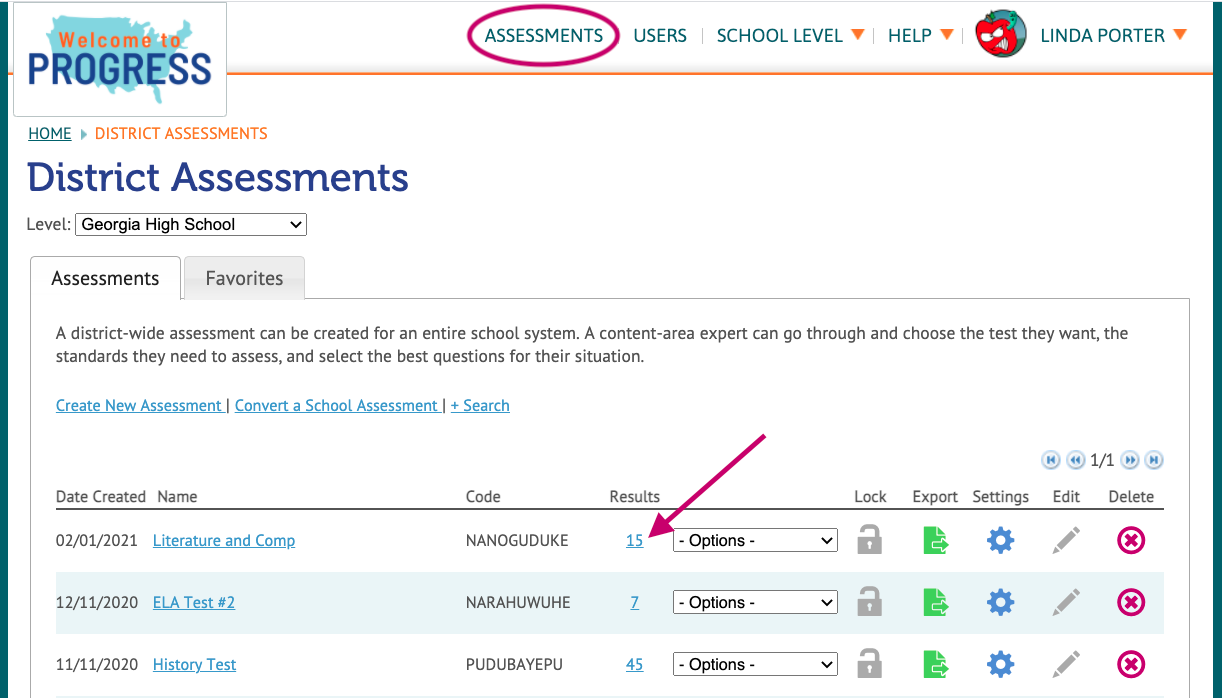Open Options dropdown for History Test
Screen dimensions: 1222x698
pos(755,664)
